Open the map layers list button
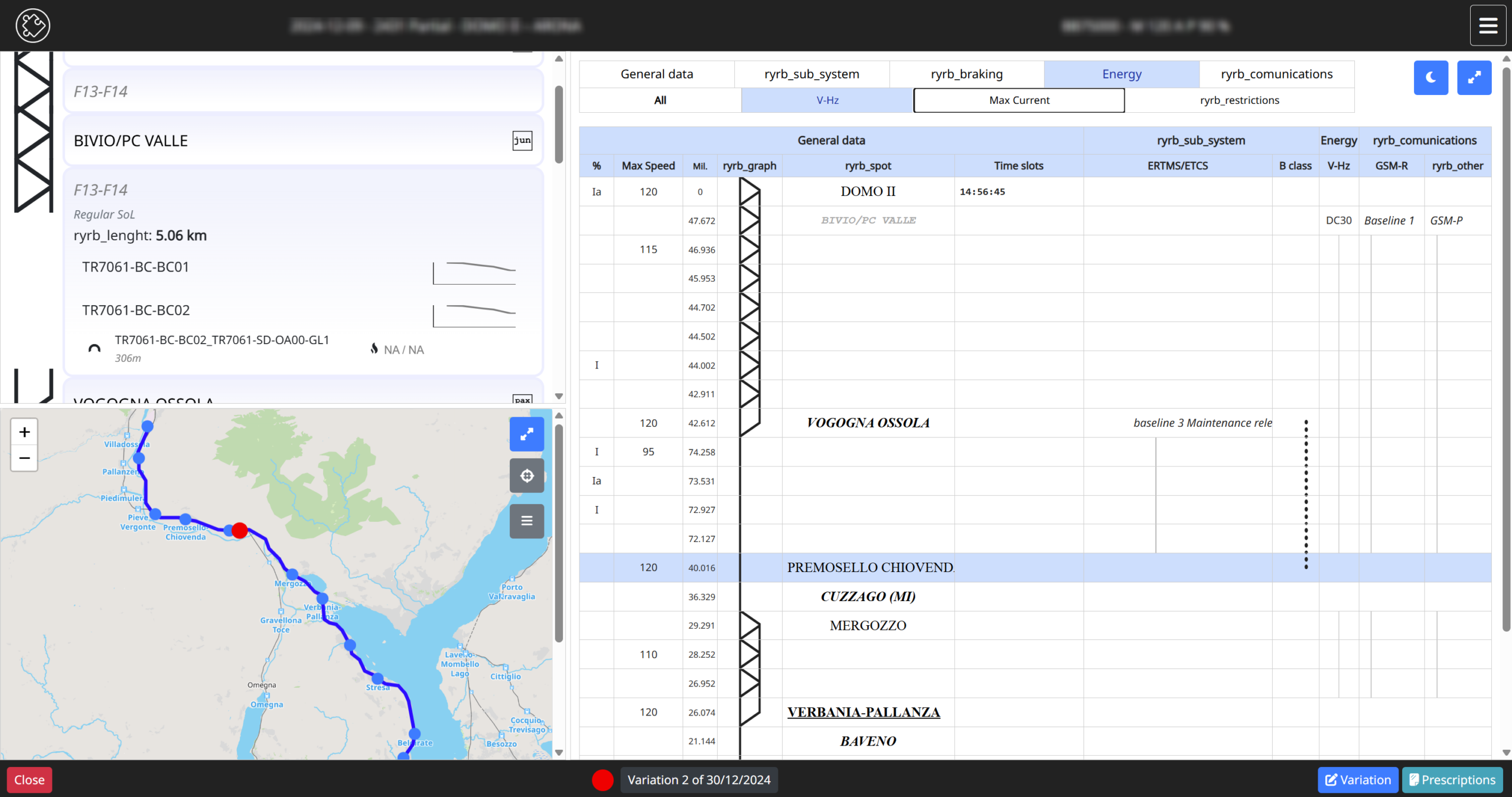The width and height of the screenshot is (1512, 797). 526,521
